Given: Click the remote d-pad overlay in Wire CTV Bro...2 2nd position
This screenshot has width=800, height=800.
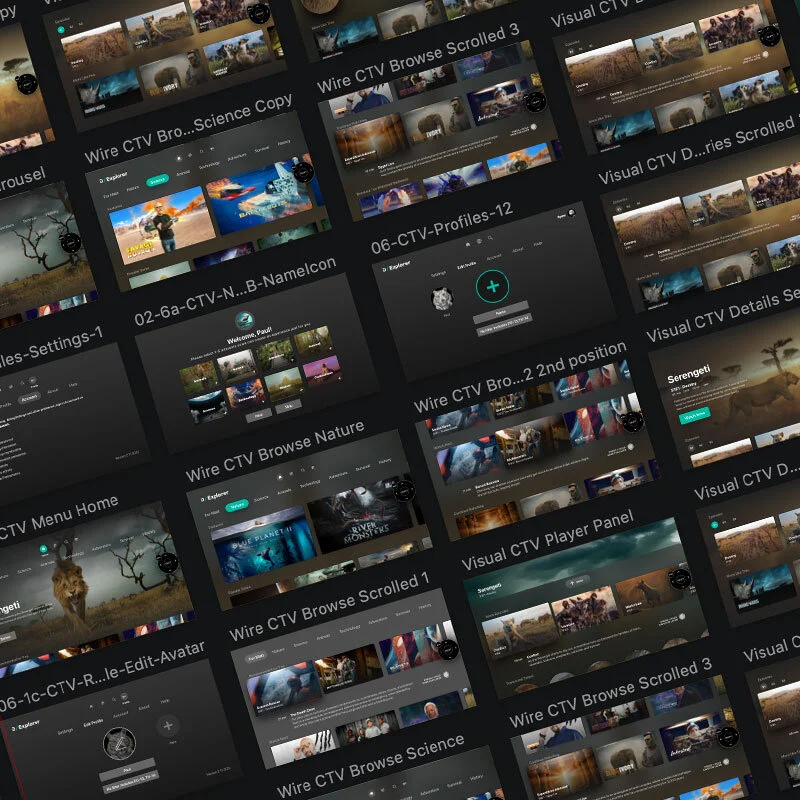Looking at the screenshot, I should (x=633, y=421).
